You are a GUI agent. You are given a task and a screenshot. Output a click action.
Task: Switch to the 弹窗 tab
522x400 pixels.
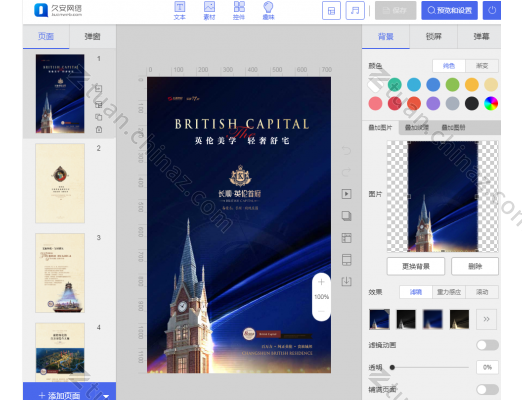(x=93, y=36)
